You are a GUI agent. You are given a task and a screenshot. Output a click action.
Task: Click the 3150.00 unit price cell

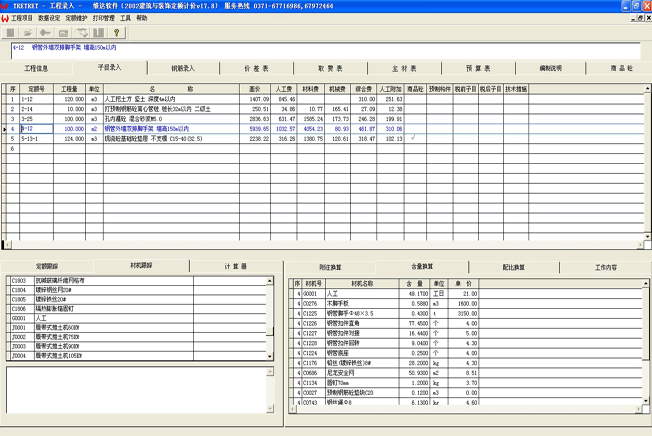coord(466,314)
